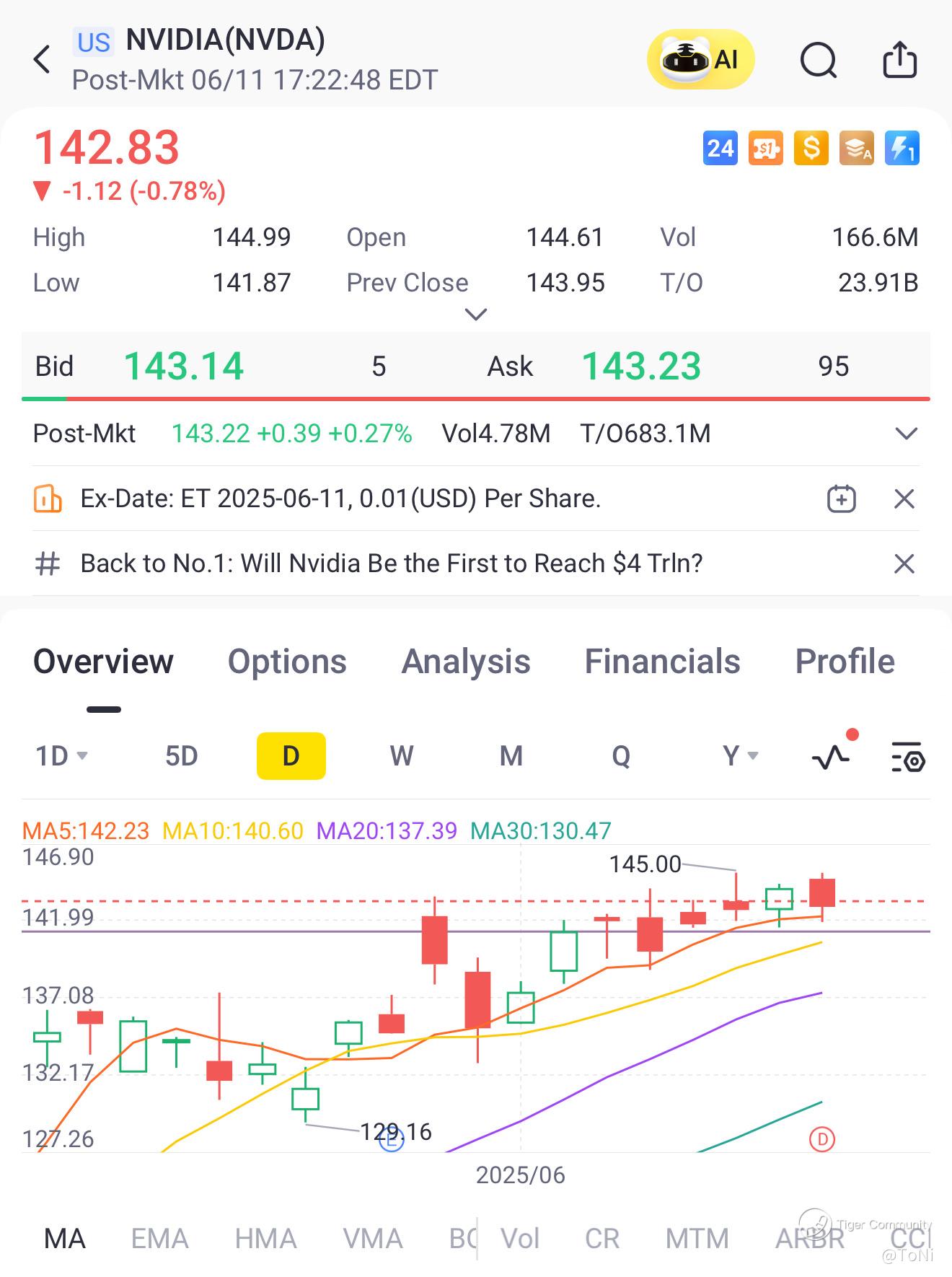Select the M monthly chart period

tap(511, 756)
